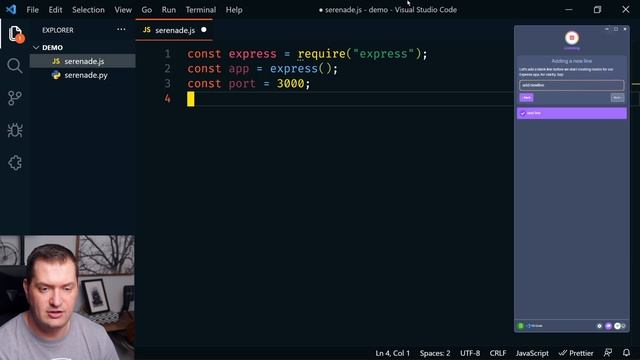Click the EXPLORER panel title

click(58, 30)
